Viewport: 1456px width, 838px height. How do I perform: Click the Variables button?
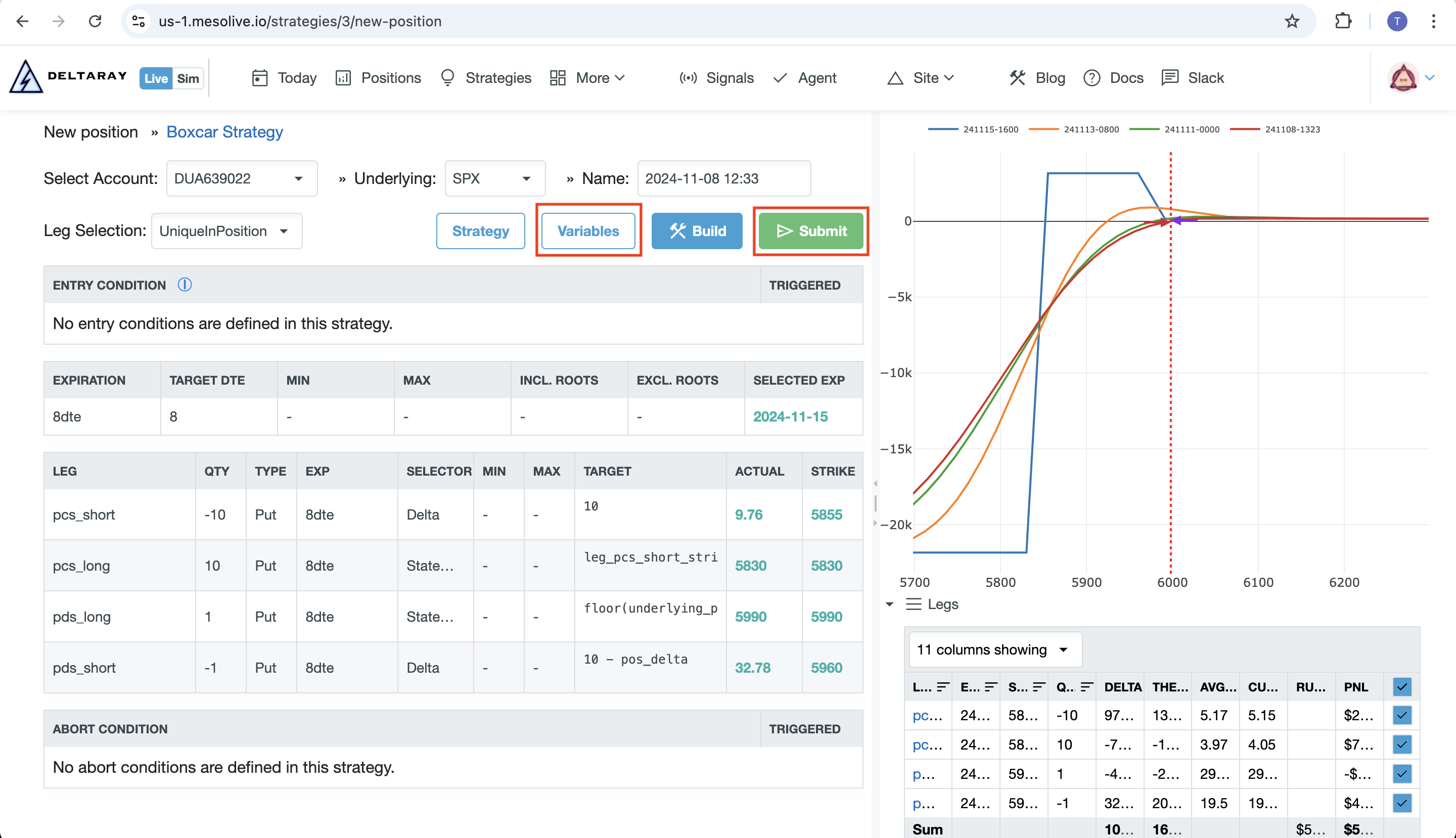click(588, 231)
